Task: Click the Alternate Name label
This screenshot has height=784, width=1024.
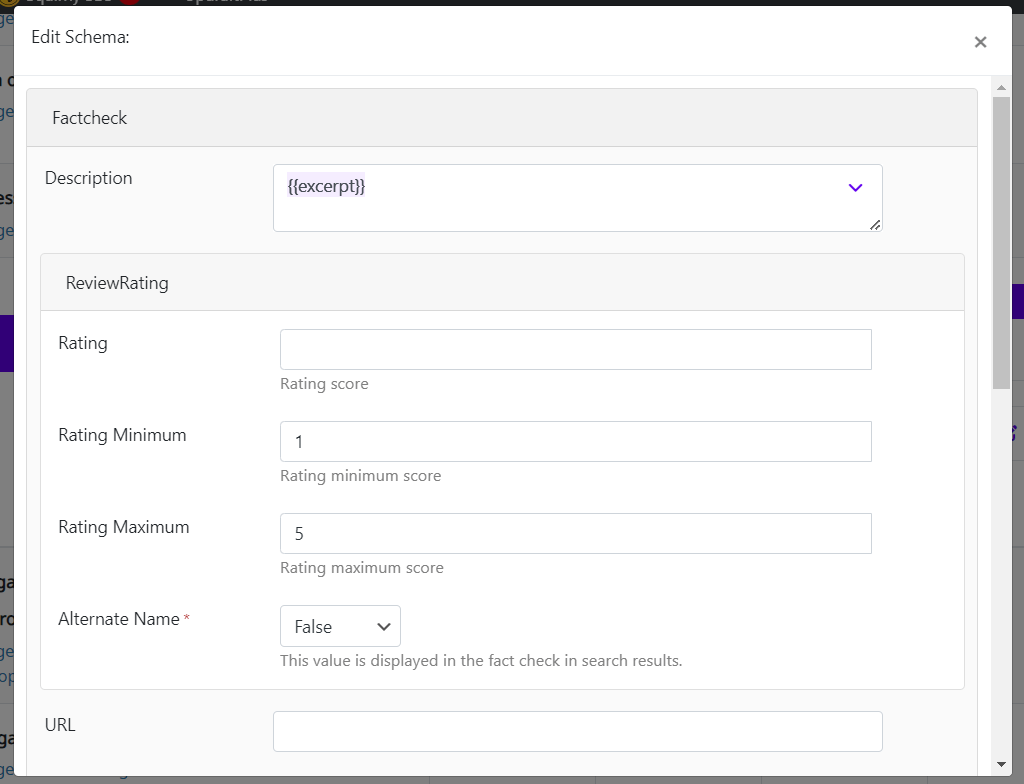Action: 119,619
